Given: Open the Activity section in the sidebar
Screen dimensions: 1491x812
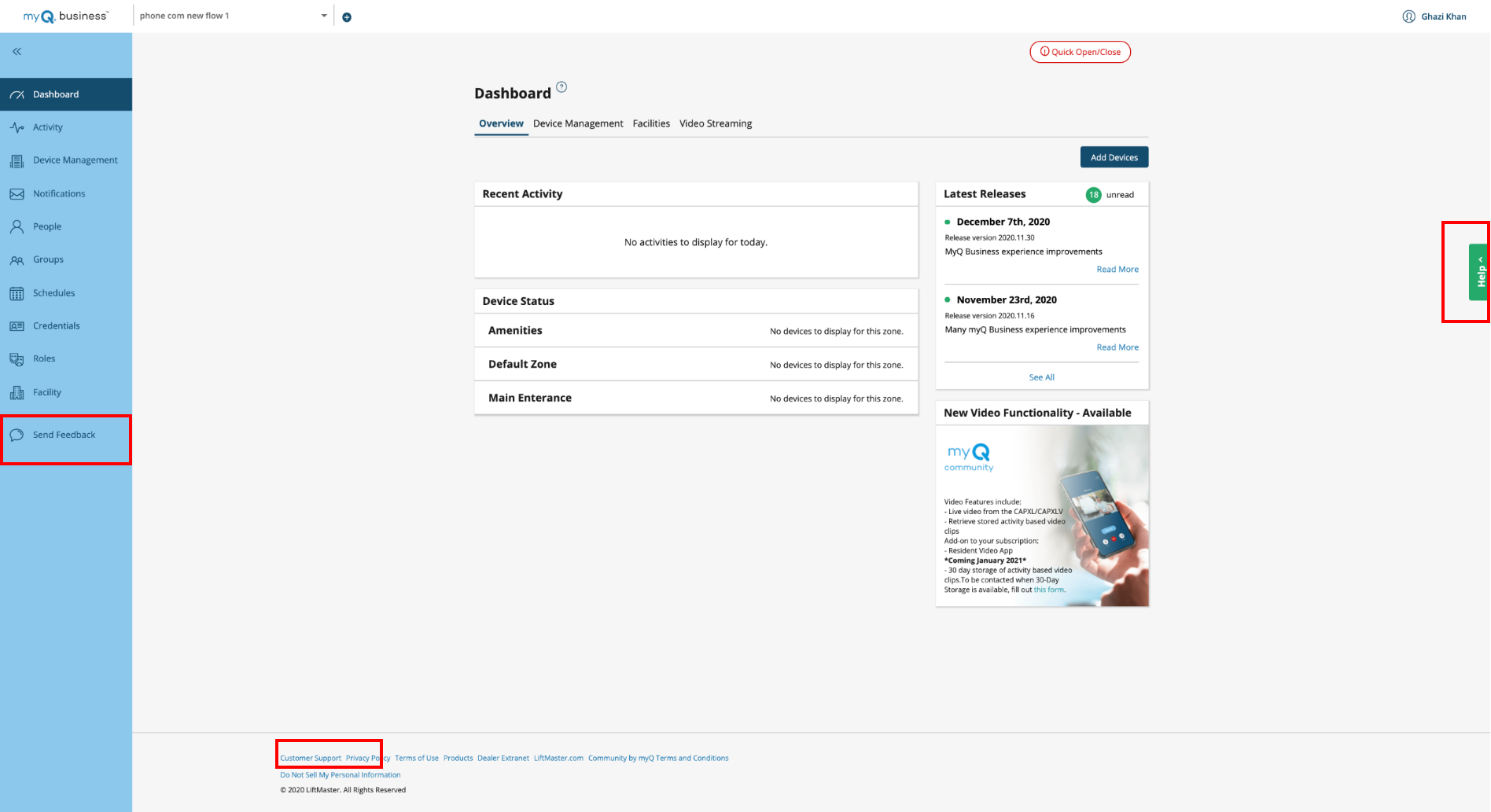Looking at the screenshot, I should tap(47, 127).
